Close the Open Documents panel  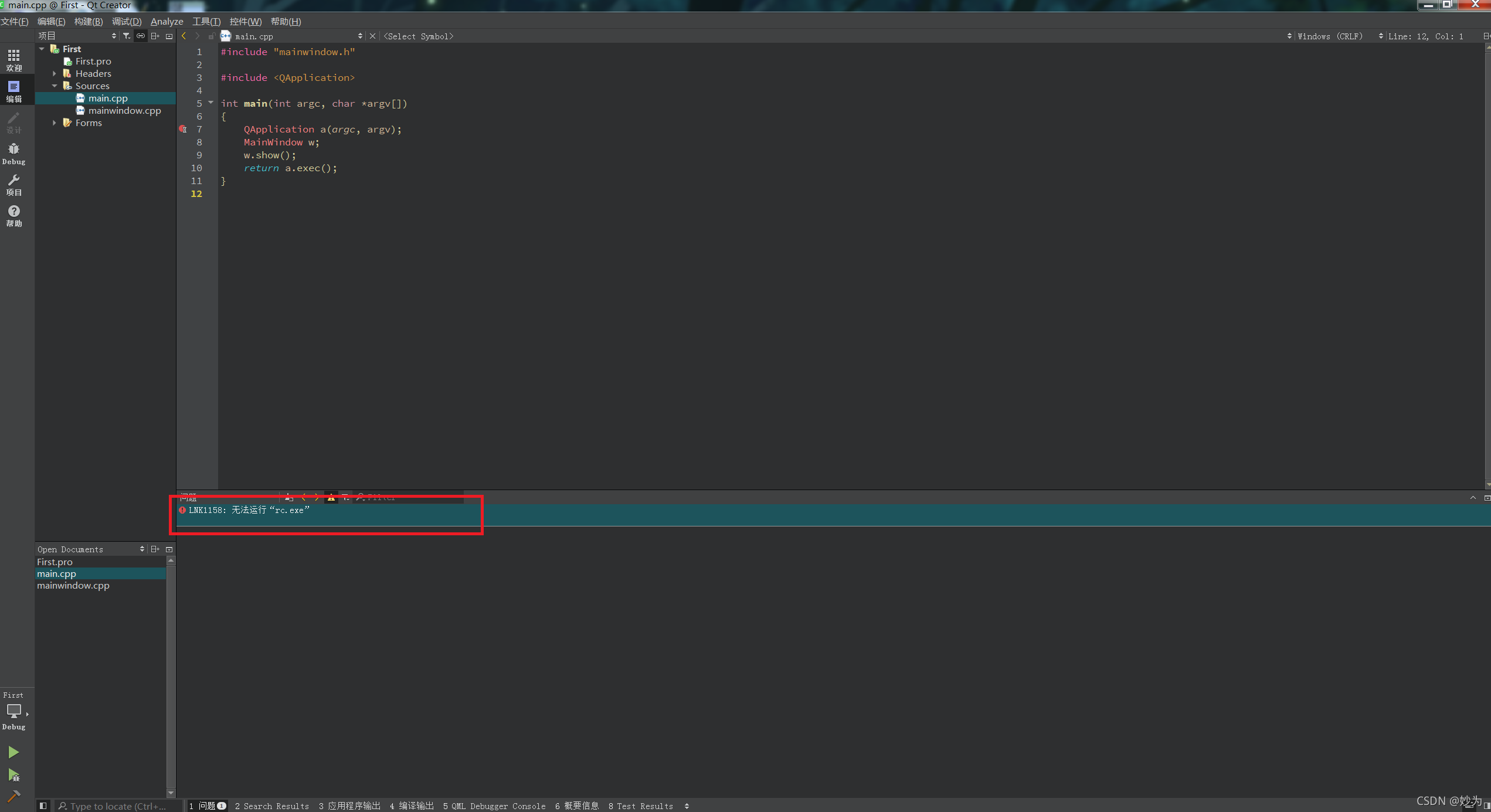click(x=169, y=549)
